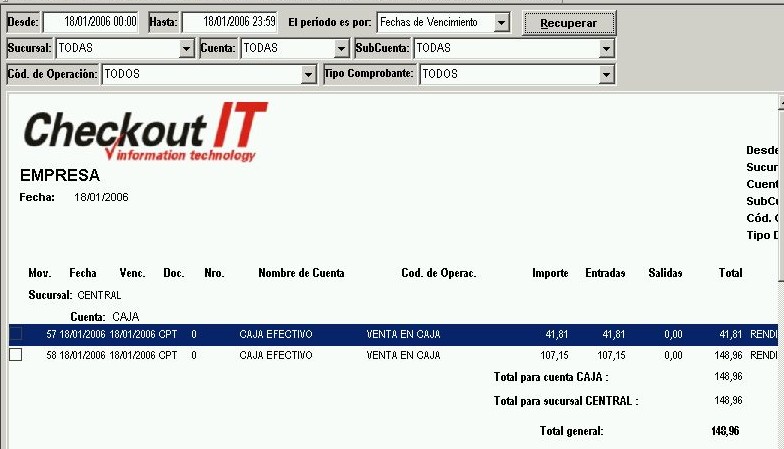Tick the checkbox for movement 57

[x=15, y=334]
